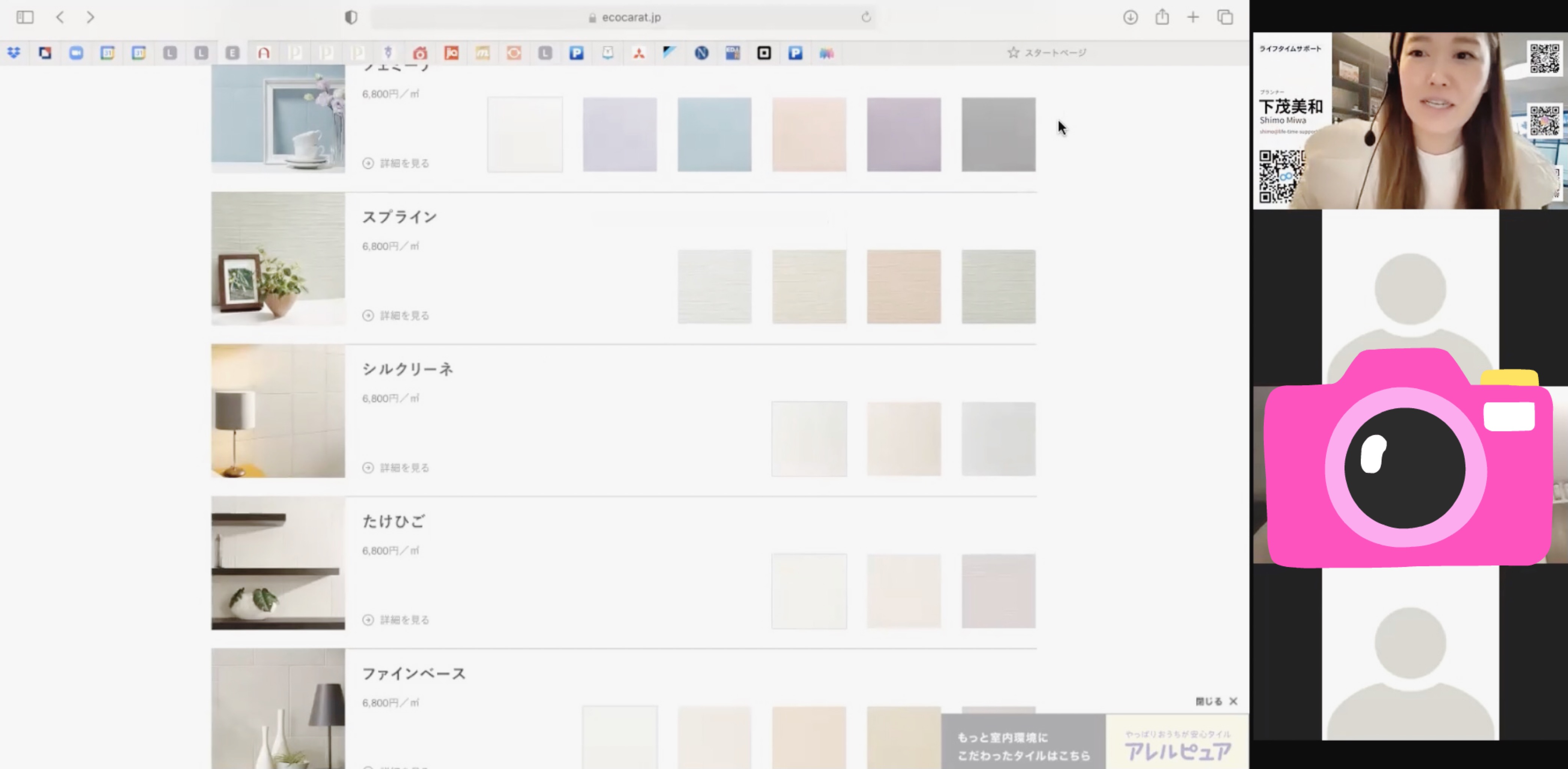
Task: Open 詳細を見る in the top blue-tile row
Action: pos(396,163)
